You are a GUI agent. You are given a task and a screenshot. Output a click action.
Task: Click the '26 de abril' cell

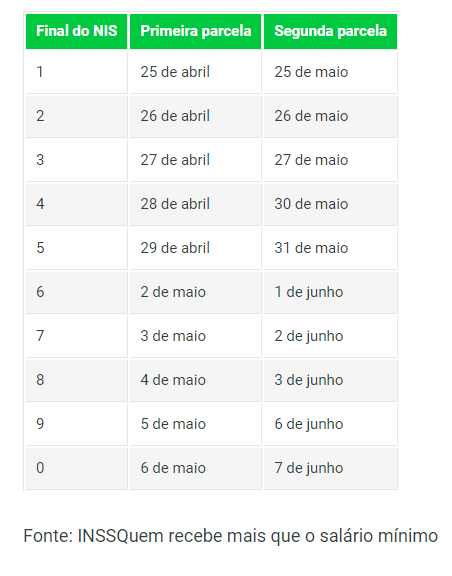click(x=195, y=116)
